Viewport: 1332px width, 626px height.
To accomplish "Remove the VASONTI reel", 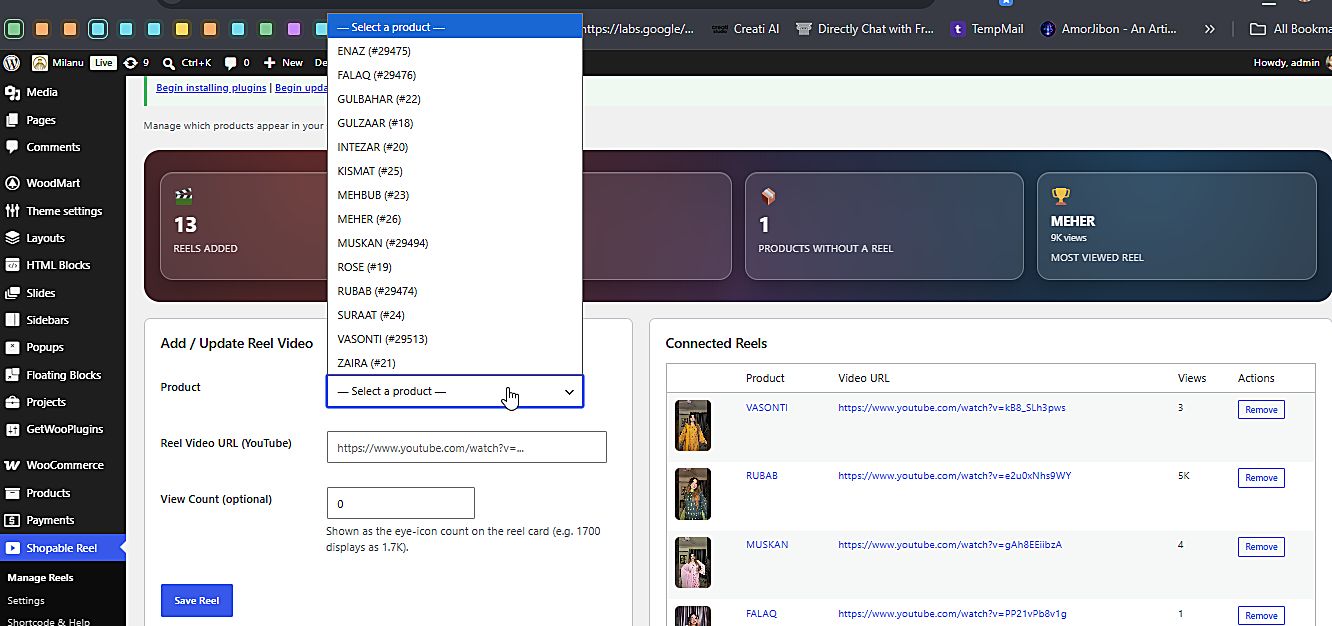I will (x=1261, y=410).
